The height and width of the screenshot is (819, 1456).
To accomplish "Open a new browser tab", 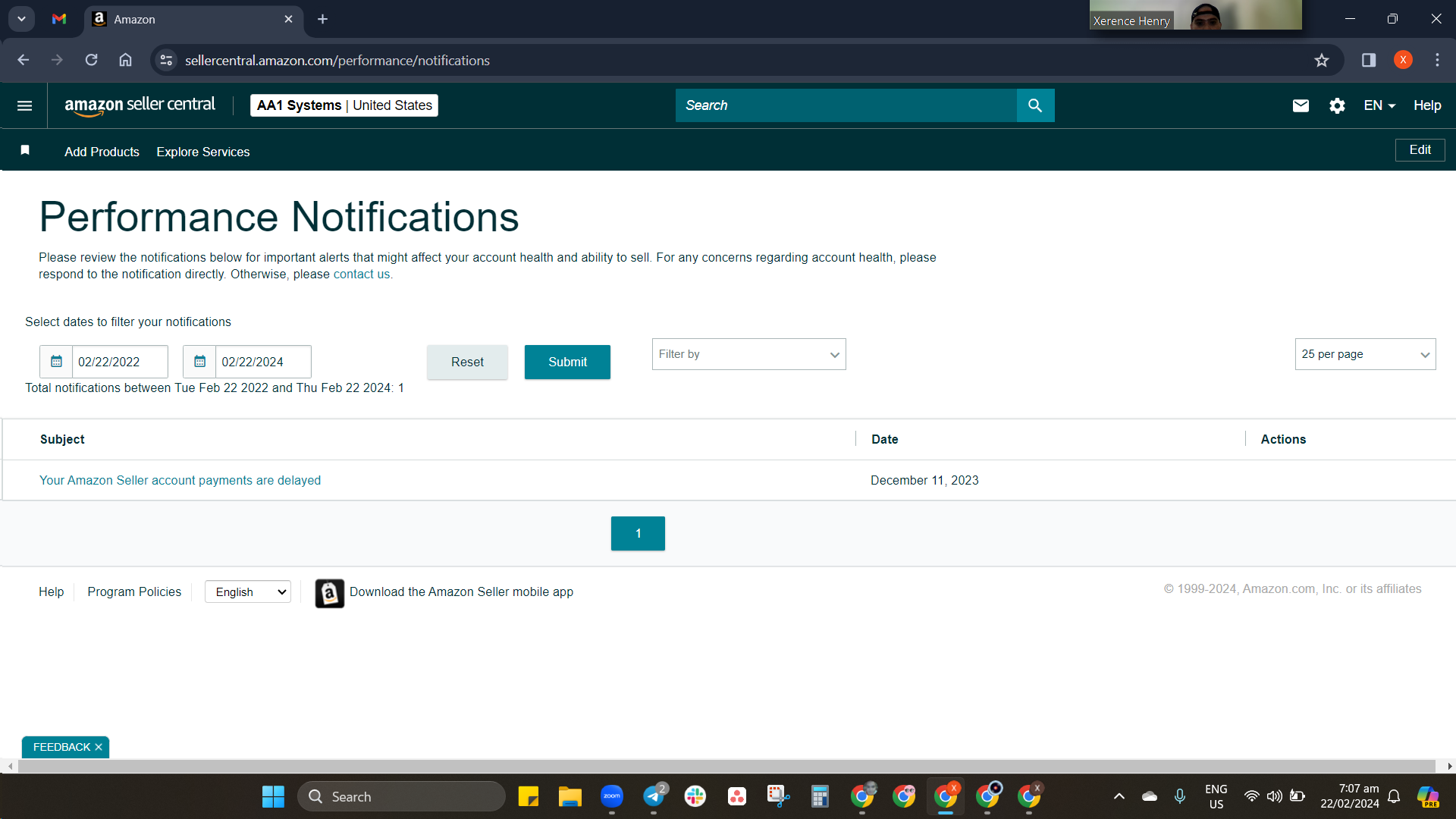I will [323, 19].
